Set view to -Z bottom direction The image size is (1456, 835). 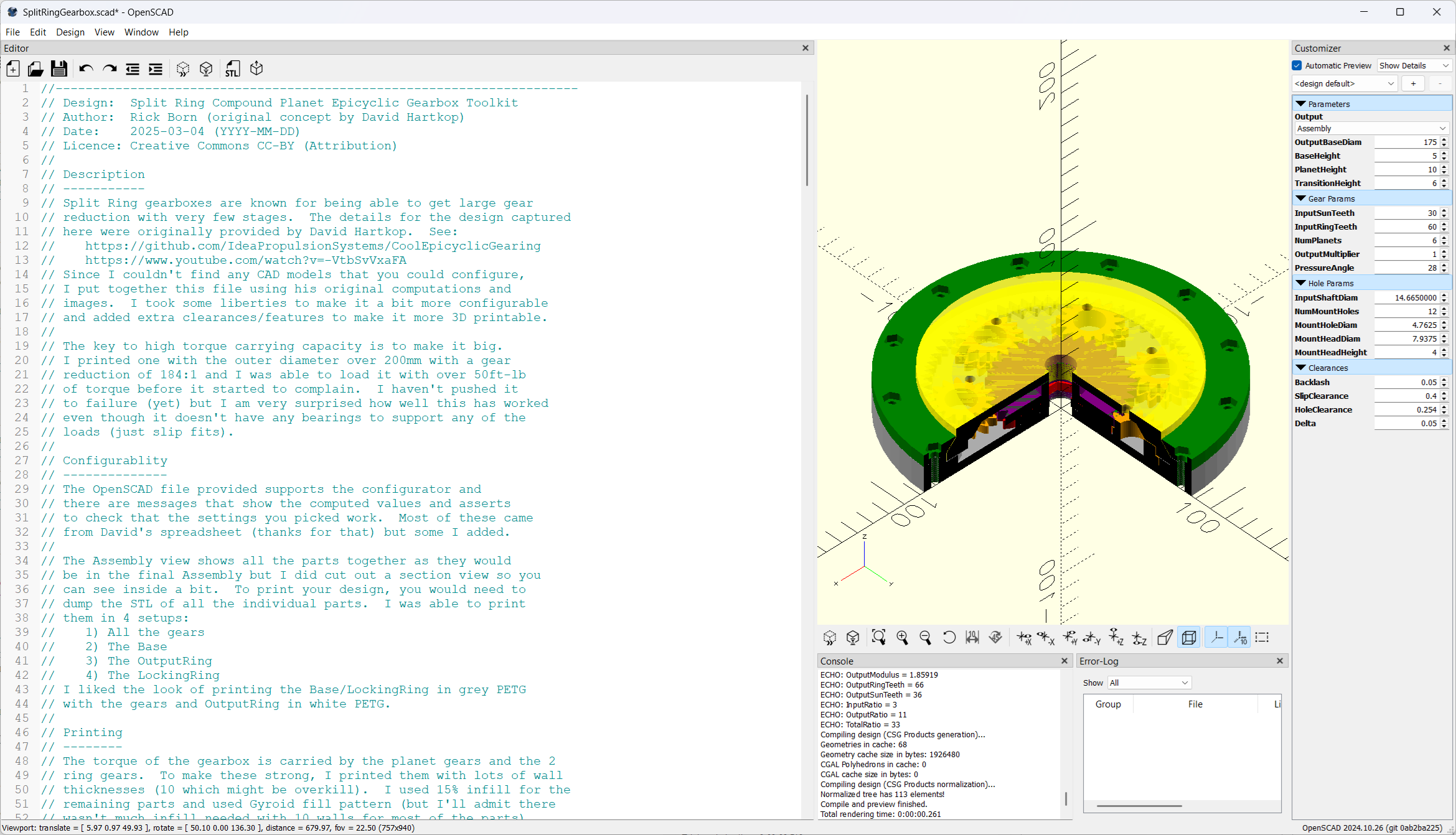click(x=1139, y=637)
